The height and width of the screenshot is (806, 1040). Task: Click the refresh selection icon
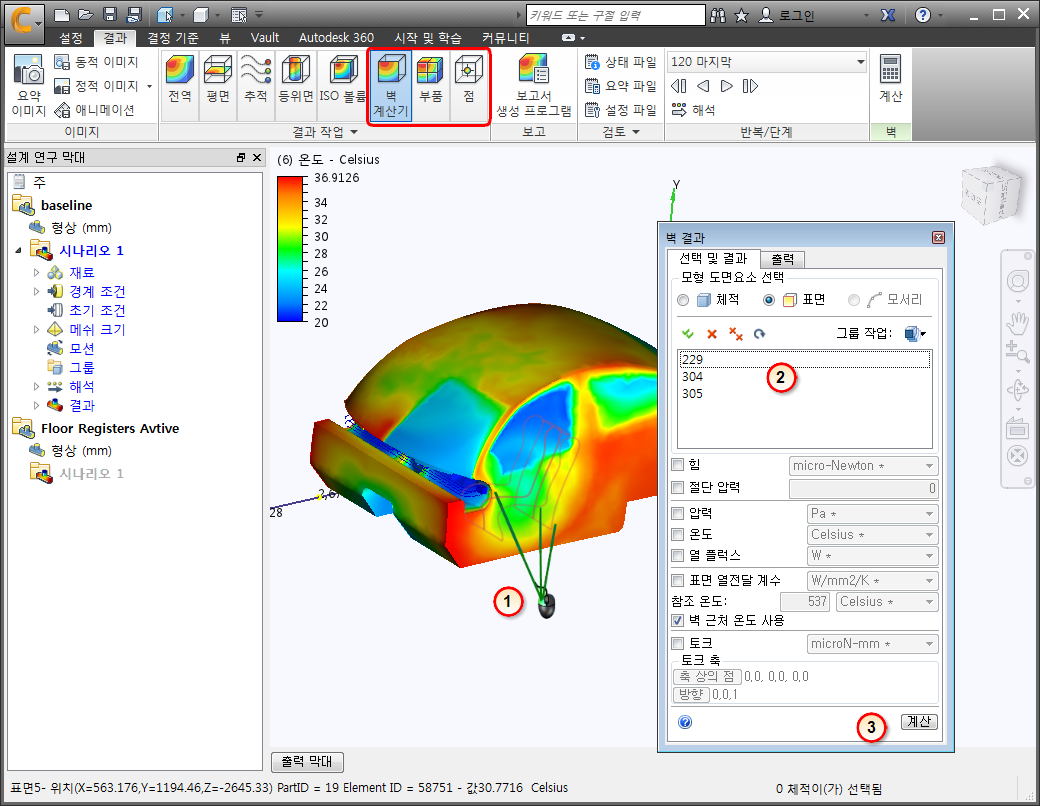759,334
